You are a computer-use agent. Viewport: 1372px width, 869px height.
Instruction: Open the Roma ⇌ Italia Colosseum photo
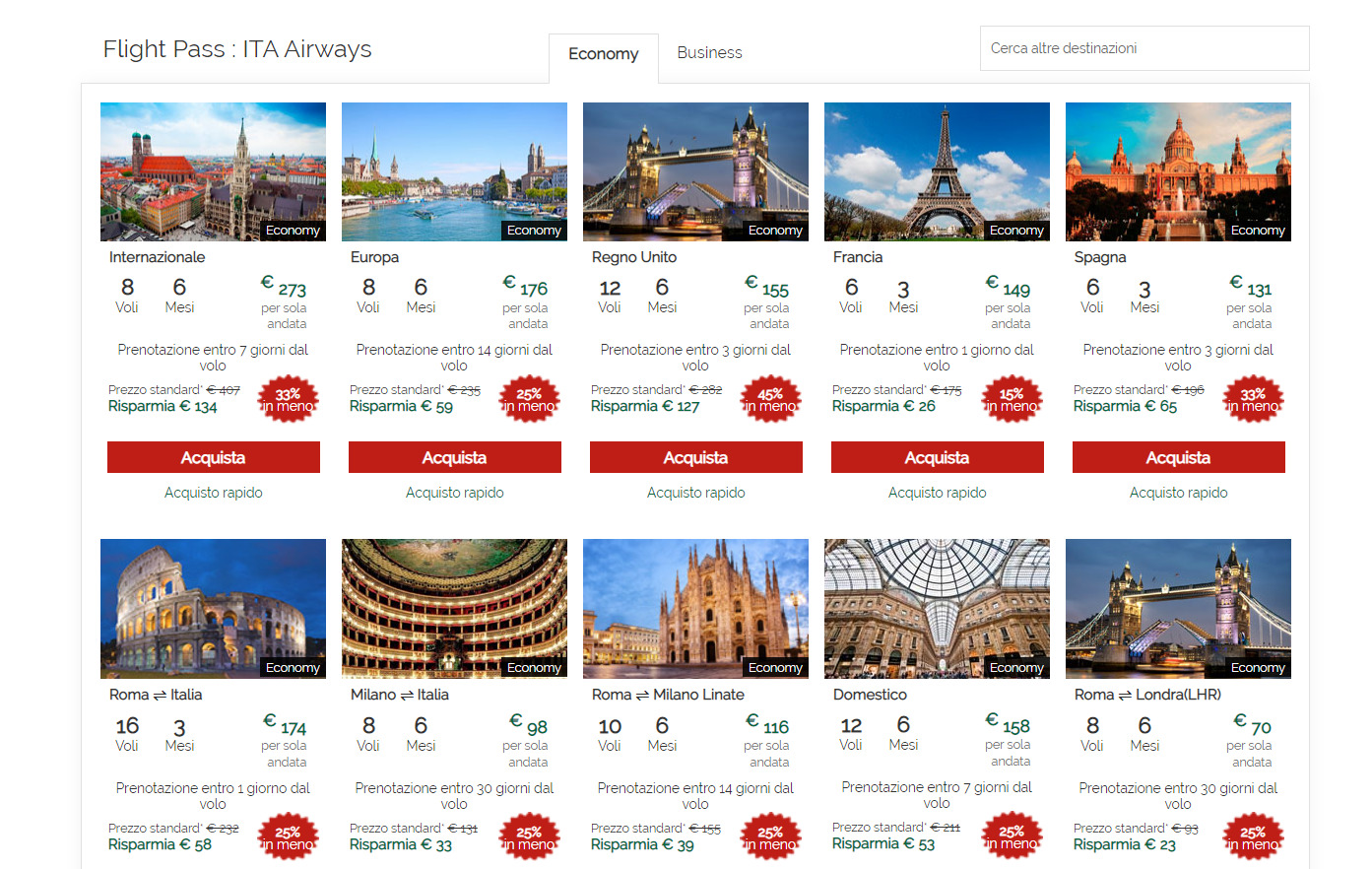point(213,609)
